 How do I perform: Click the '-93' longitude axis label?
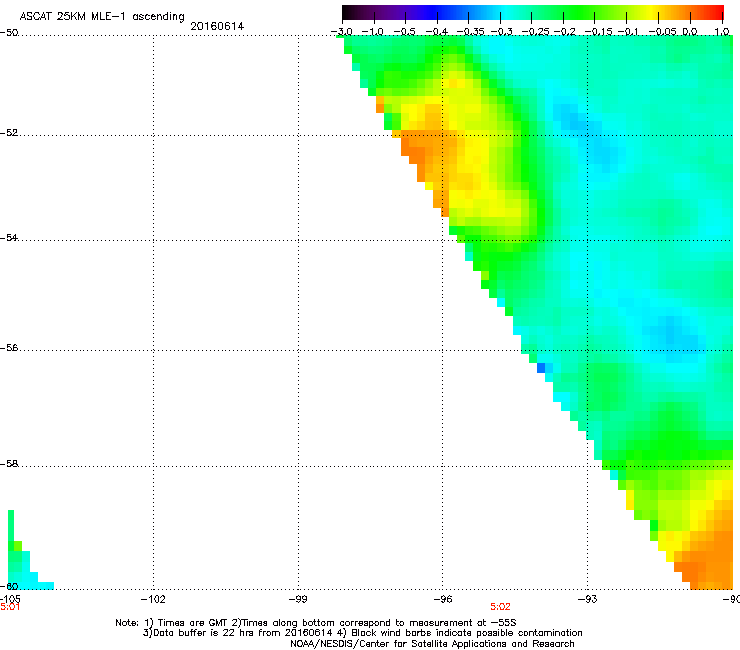588,599
